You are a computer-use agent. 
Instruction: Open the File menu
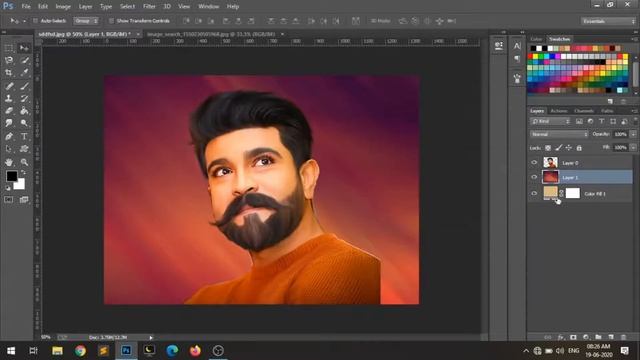tap(26, 7)
